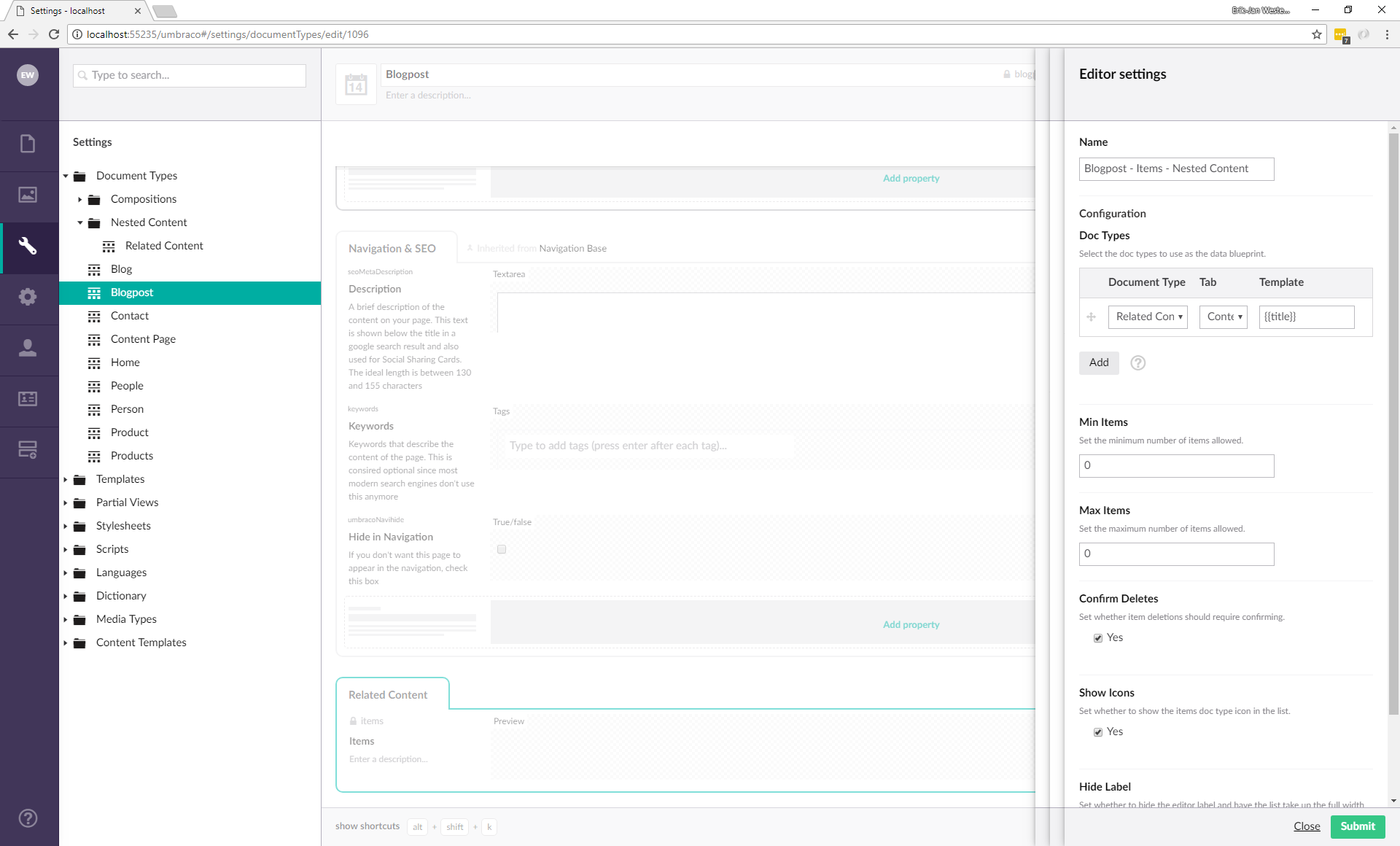
Task: Collapse the Document Types tree node
Action: click(66, 176)
